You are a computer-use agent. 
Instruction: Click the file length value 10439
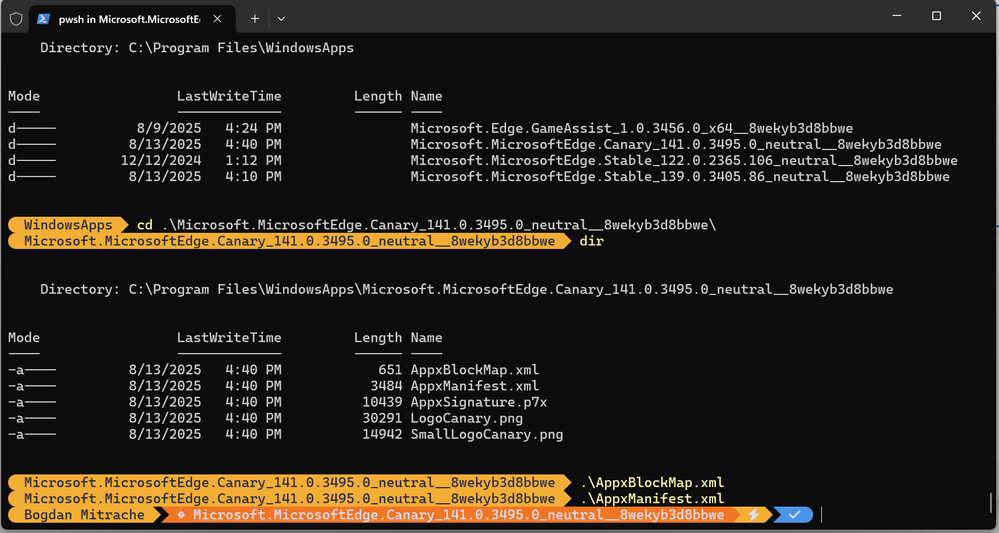pos(382,402)
